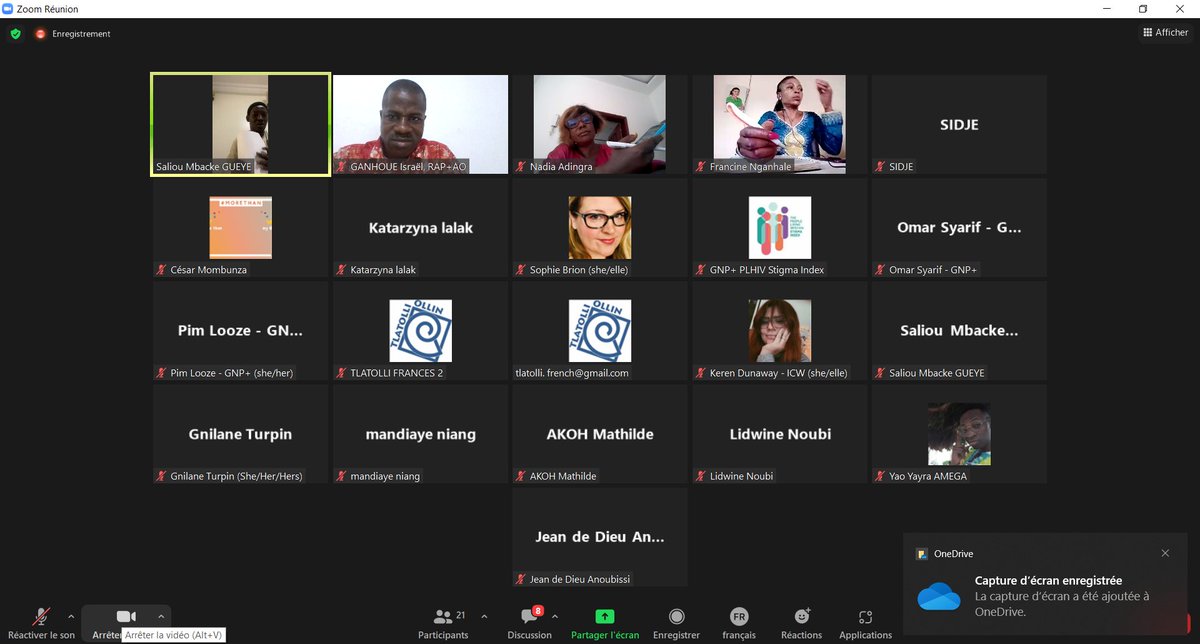The height and width of the screenshot is (644, 1200).
Task: Click Sophie Brion profile picture tile
Action: [600, 228]
